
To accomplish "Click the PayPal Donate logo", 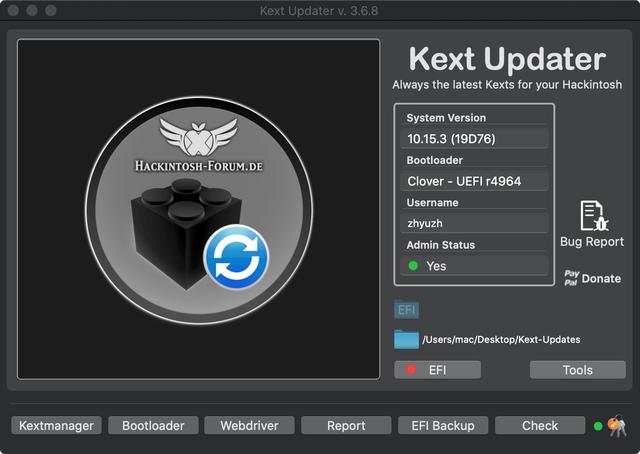I will (571, 278).
